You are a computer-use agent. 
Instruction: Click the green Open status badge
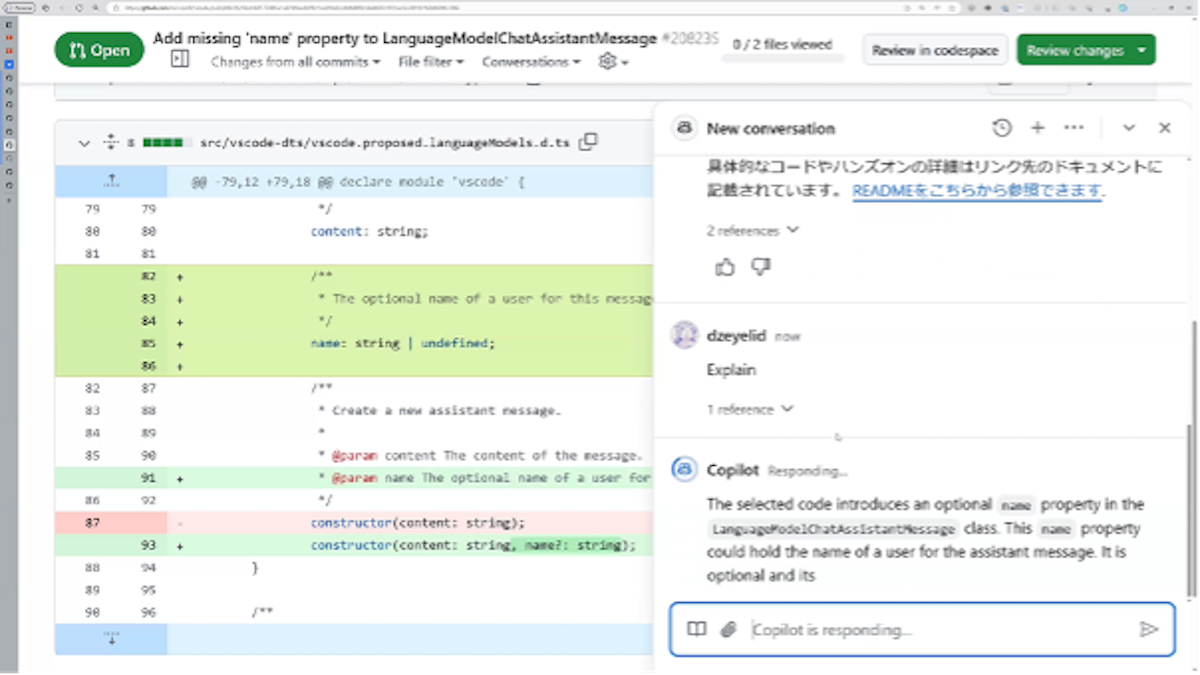click(99, 50)
